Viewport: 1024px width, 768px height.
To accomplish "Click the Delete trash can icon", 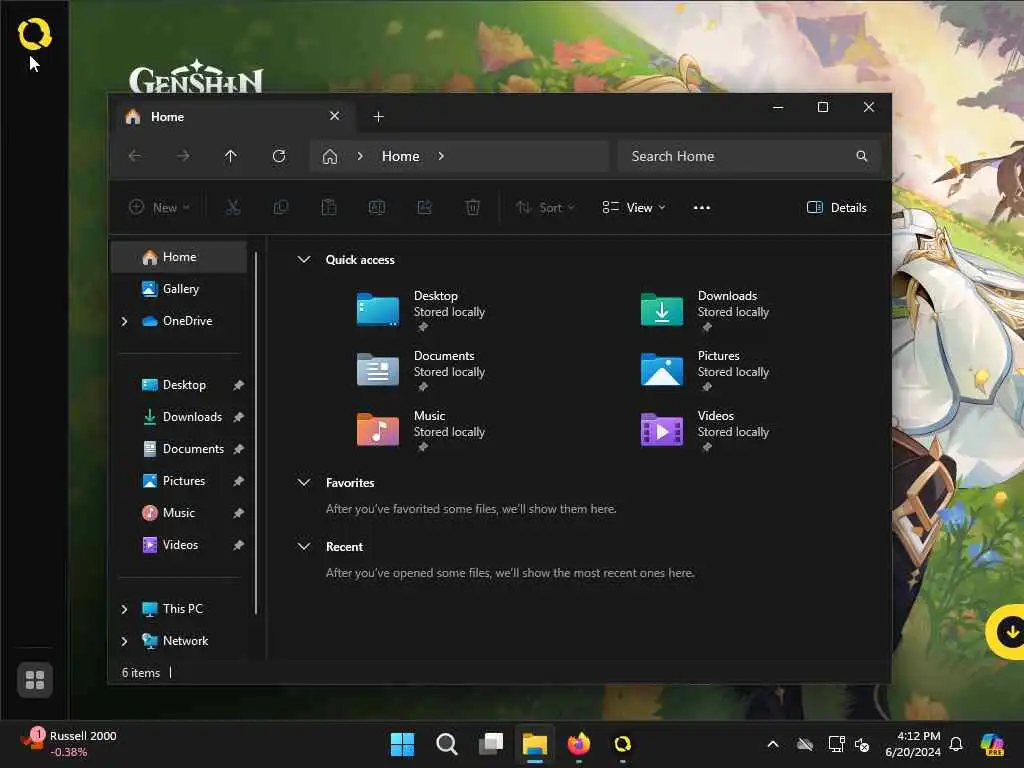I will (473, 208).
